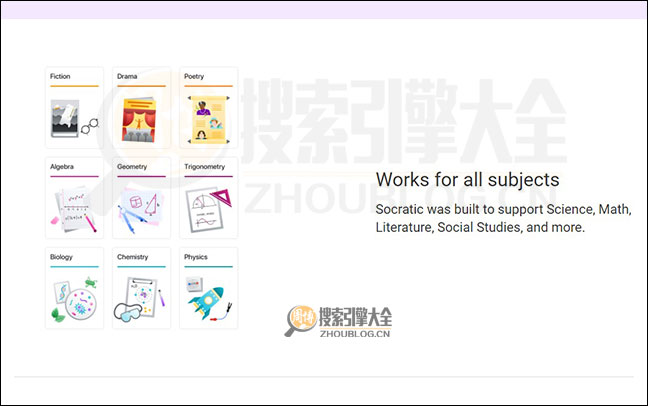Click the 'Works for all subjects' heading
Screen dimensions: 648x406
coord(467,180)
